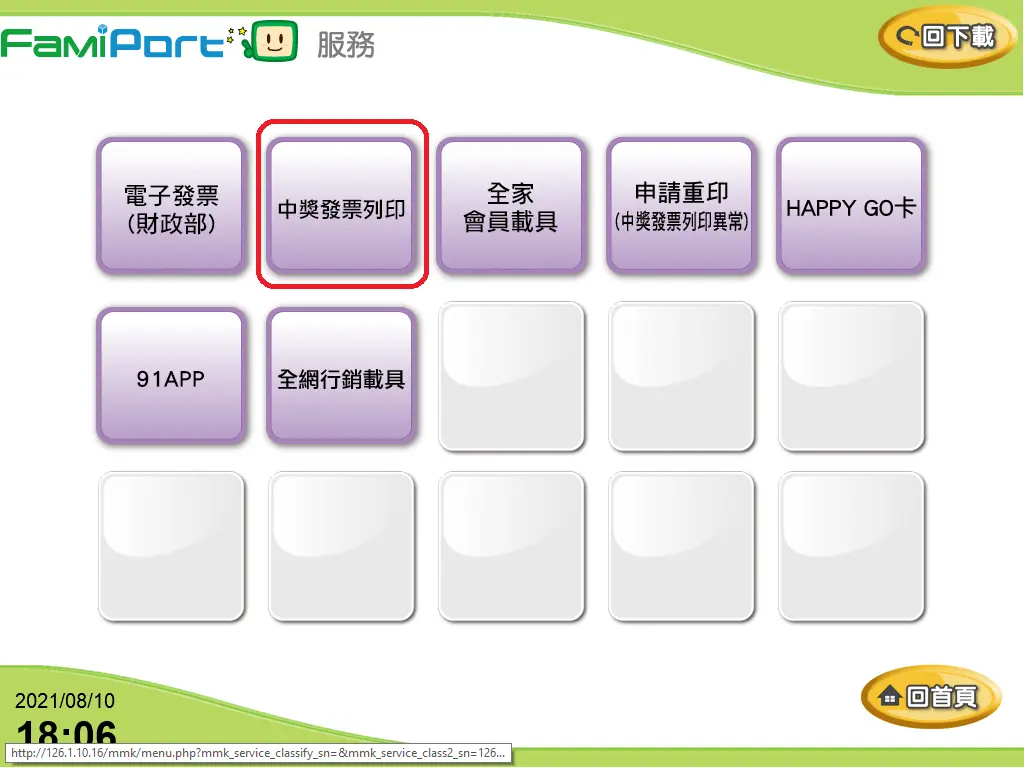Select 中獎發票列印 button
1024x768 pixels.
point(342,206)
